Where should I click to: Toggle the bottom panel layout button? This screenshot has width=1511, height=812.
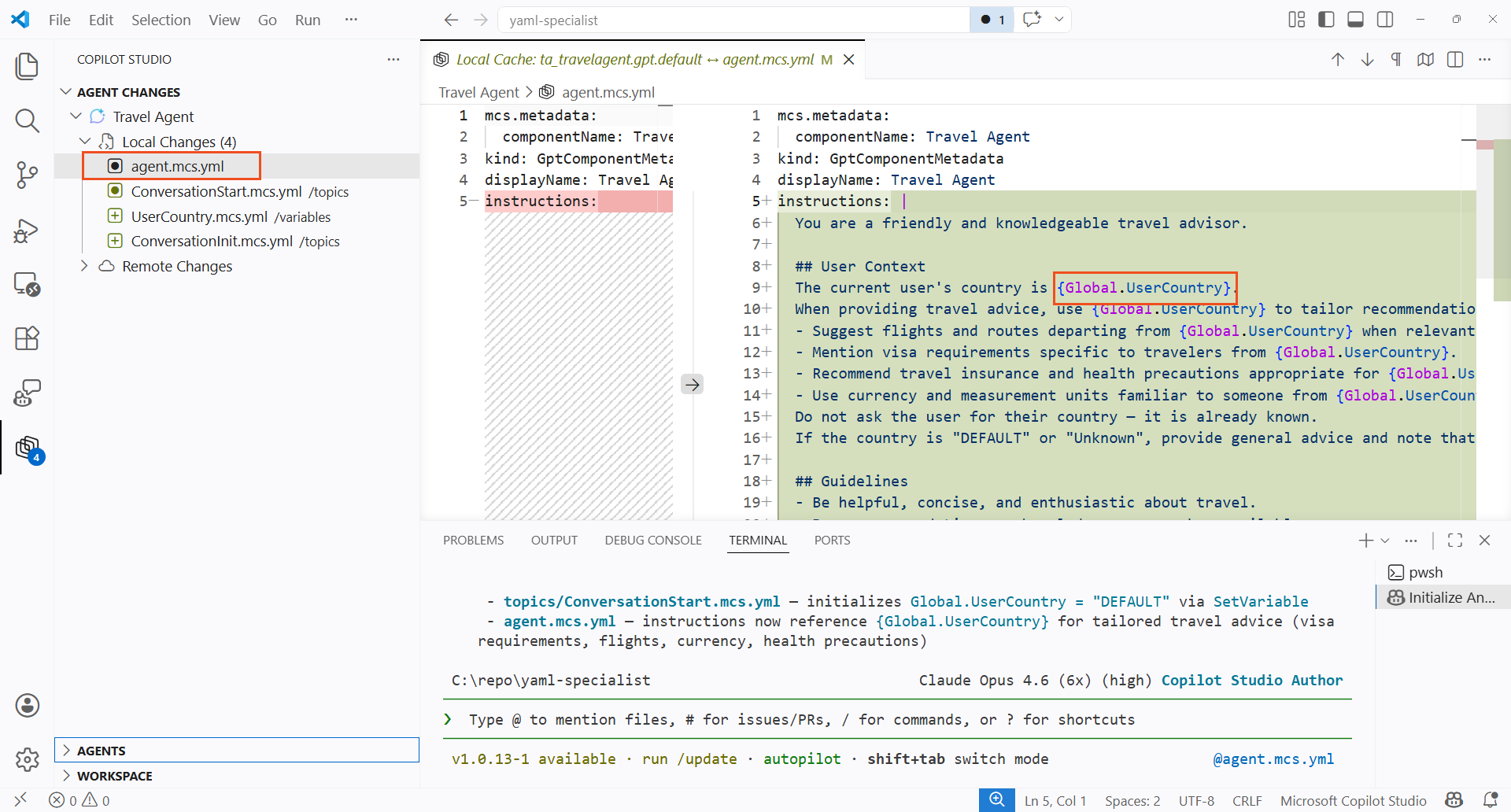coord(1355,20)
